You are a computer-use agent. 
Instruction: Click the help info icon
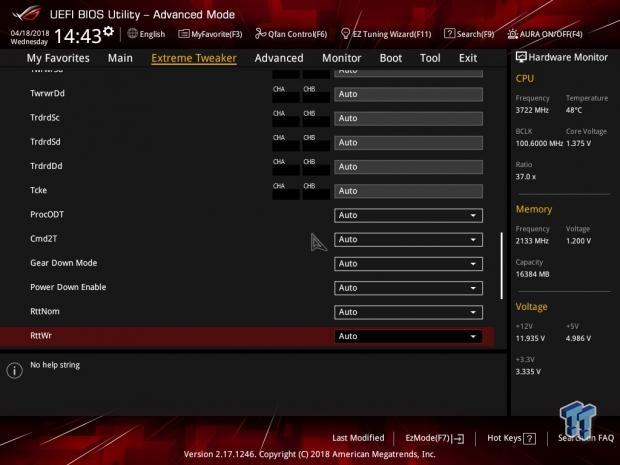[x=15, y=370]
